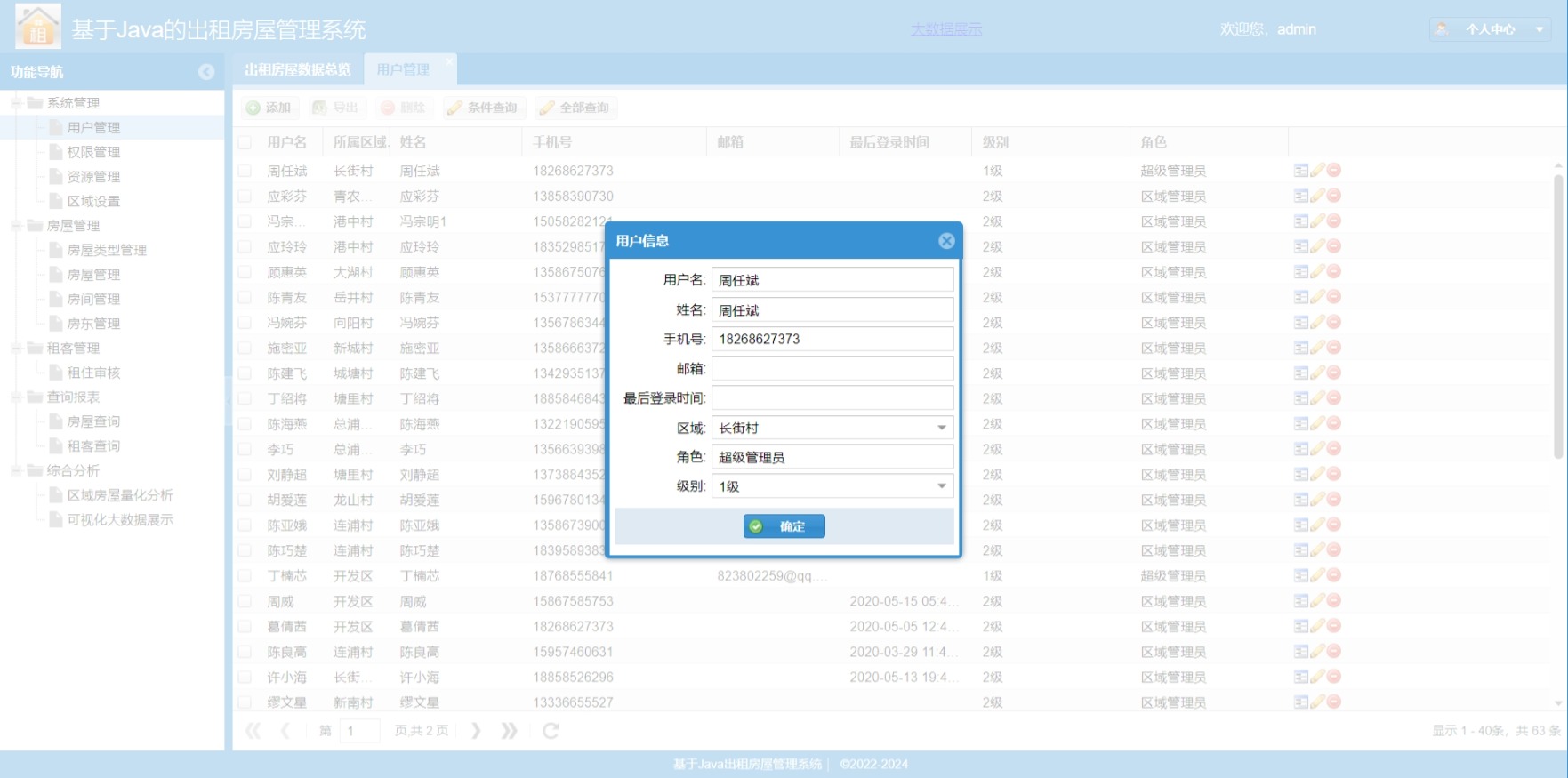Go to next page icon
The height and width of the screenshot is (778, 1568).
coord(476,731)
